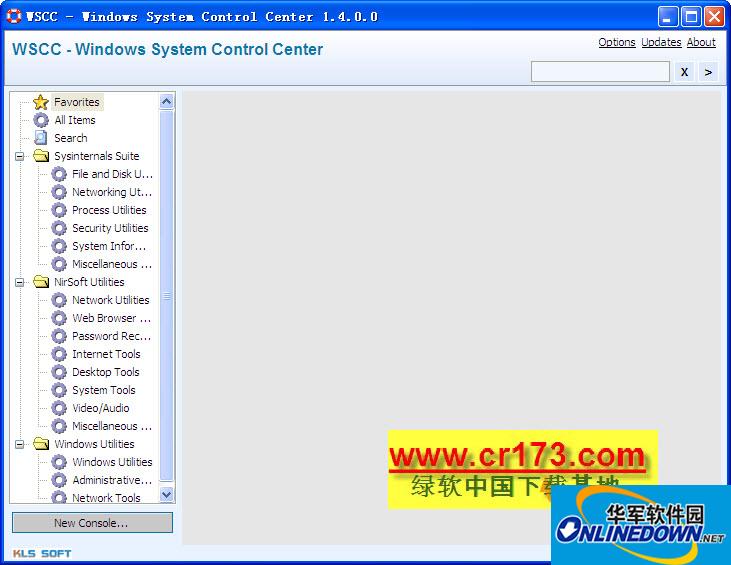Screen dimensions: 731x565
Task: Click gear icon of Sysinternals Miscellaneous item
Action: click(x=59, y=264)
